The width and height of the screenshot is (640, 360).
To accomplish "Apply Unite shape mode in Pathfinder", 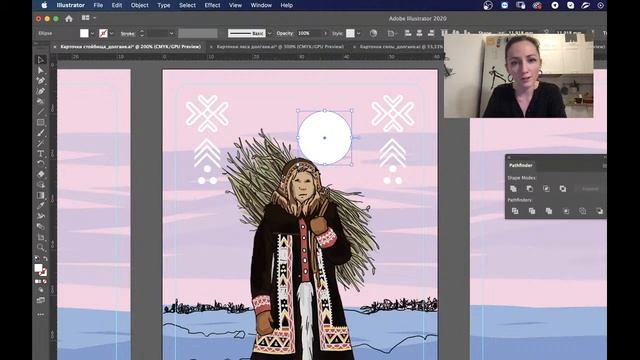I will point(513,189).
